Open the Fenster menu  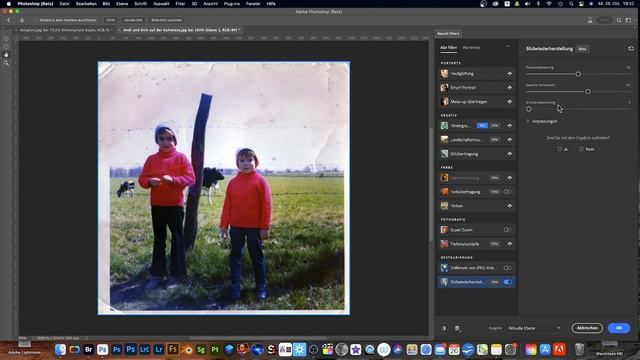(253, 4)
